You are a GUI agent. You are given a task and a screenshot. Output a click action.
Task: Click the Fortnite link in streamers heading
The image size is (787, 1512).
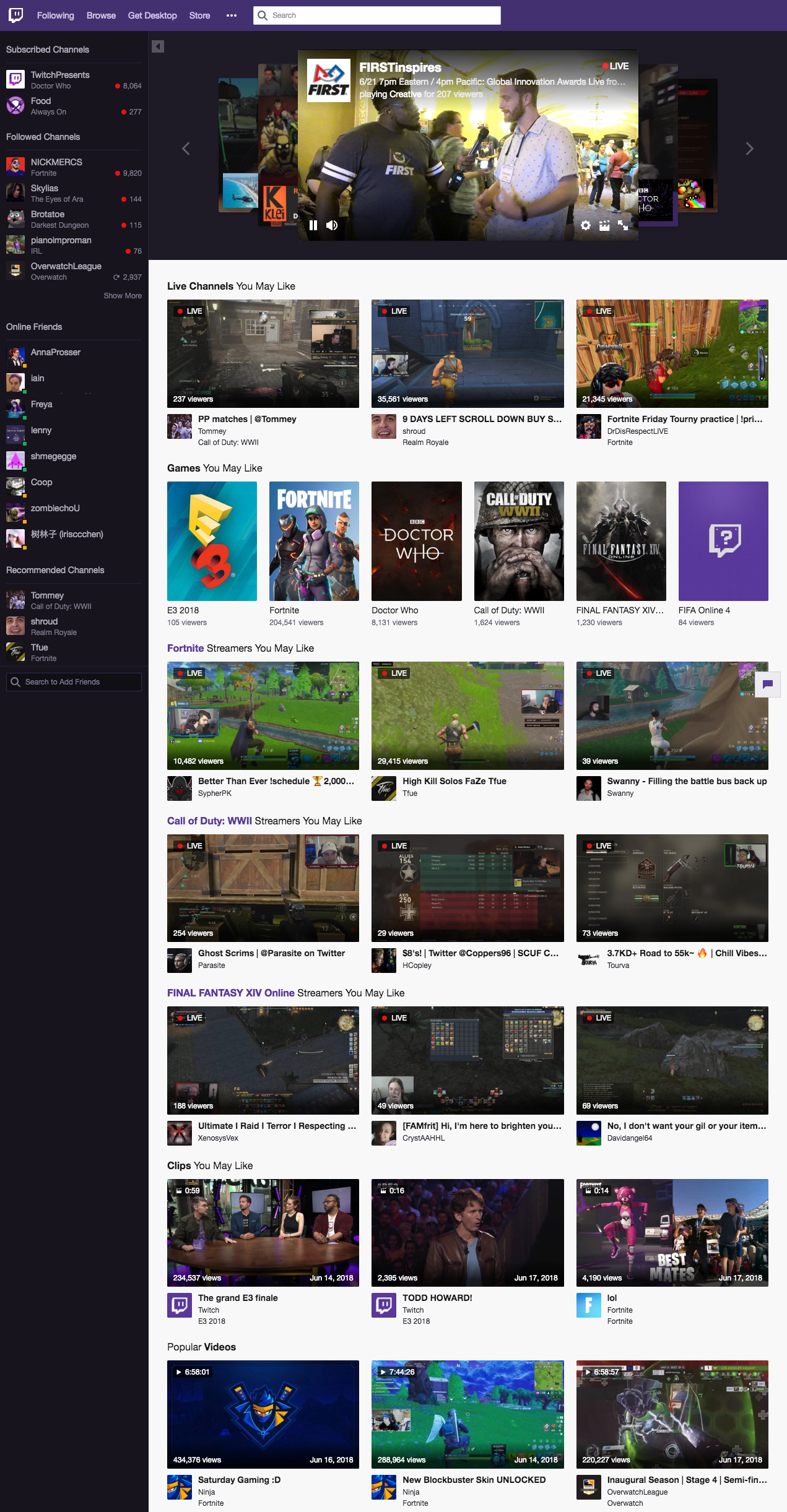tap(185, 648)
